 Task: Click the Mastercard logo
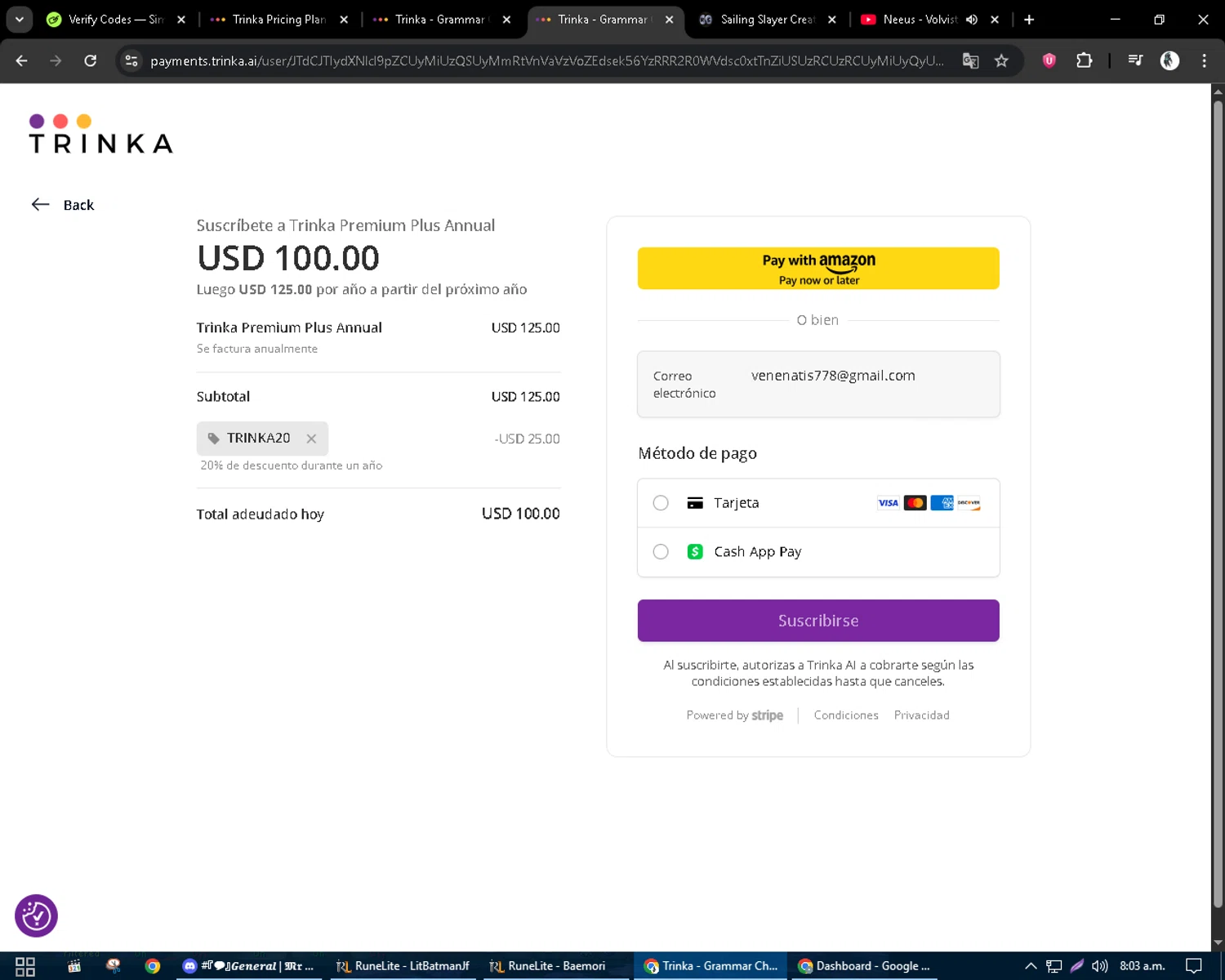915,503
